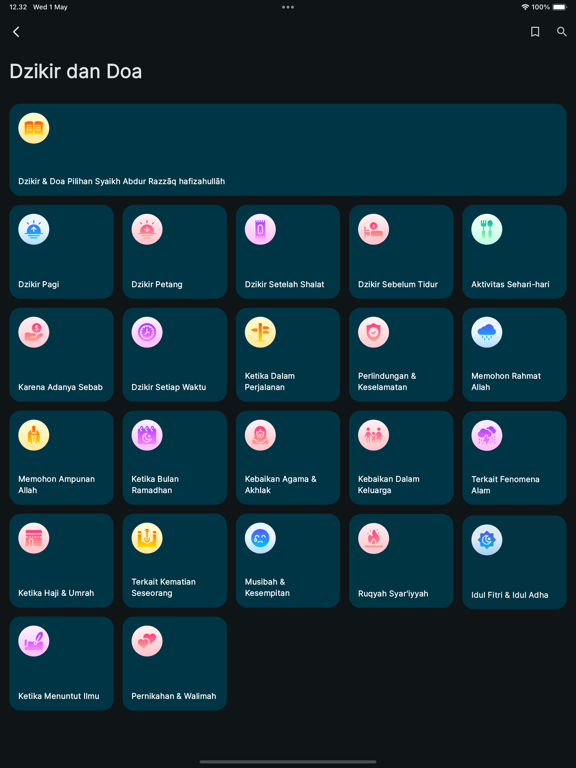576x768 pixels.
Task: Open the Idul Fitri & Idul Adha card
Action: point(514,562)
